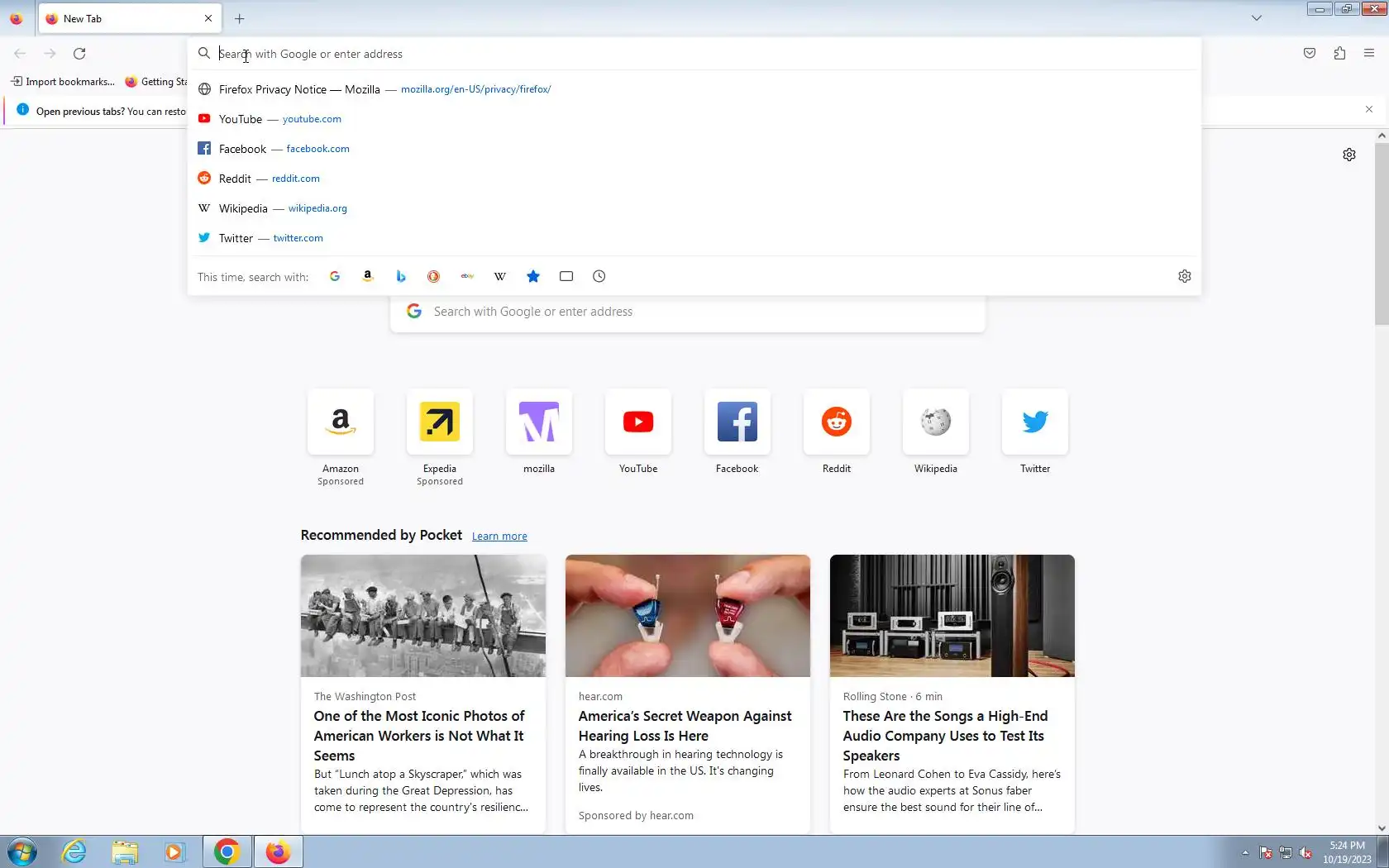The height and width of the screenshot is (868, 1389).
Task: Search this time with DuckDuckGo
Action: click(x=433, y=276)
